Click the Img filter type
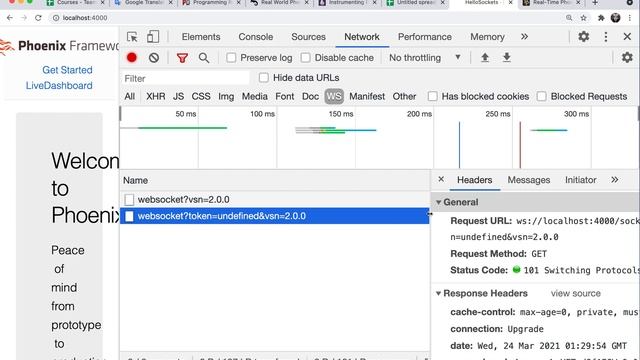 click(226, 96)
